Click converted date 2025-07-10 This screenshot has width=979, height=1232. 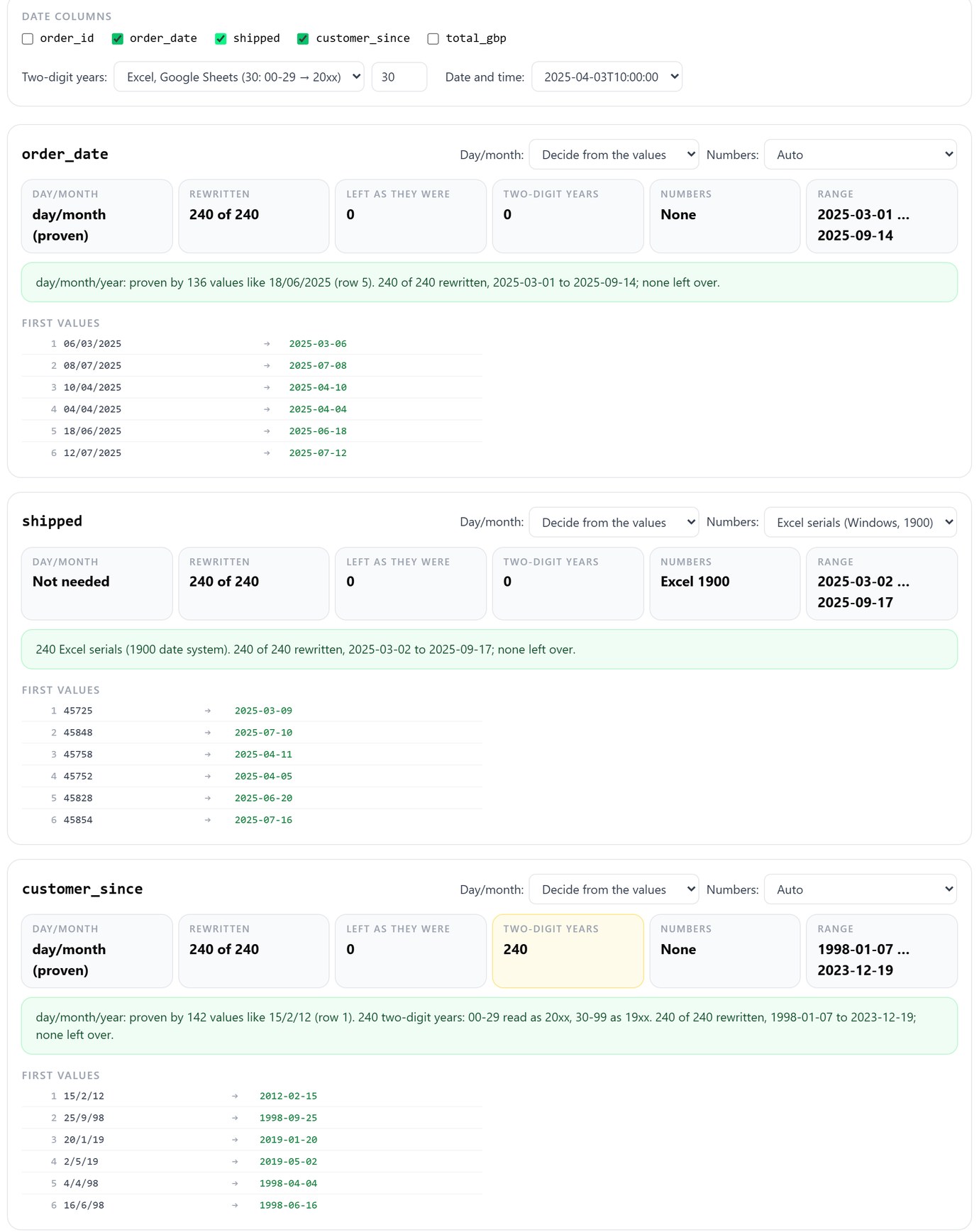[263, 733]
